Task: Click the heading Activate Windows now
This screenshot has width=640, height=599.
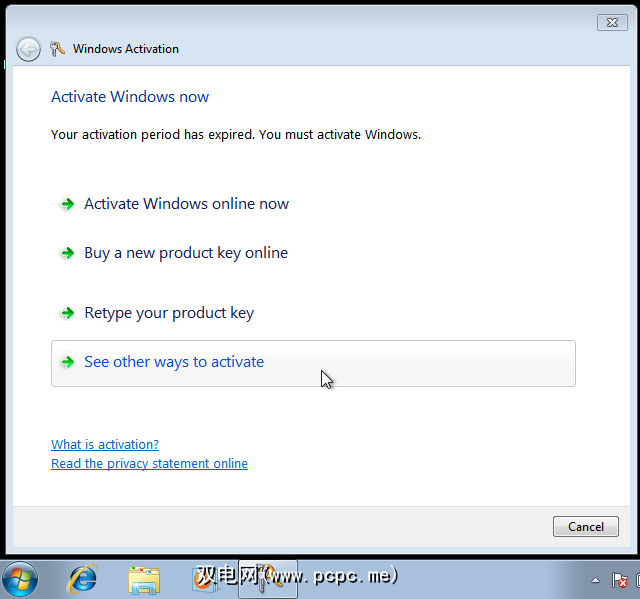Action: [130, 97]
